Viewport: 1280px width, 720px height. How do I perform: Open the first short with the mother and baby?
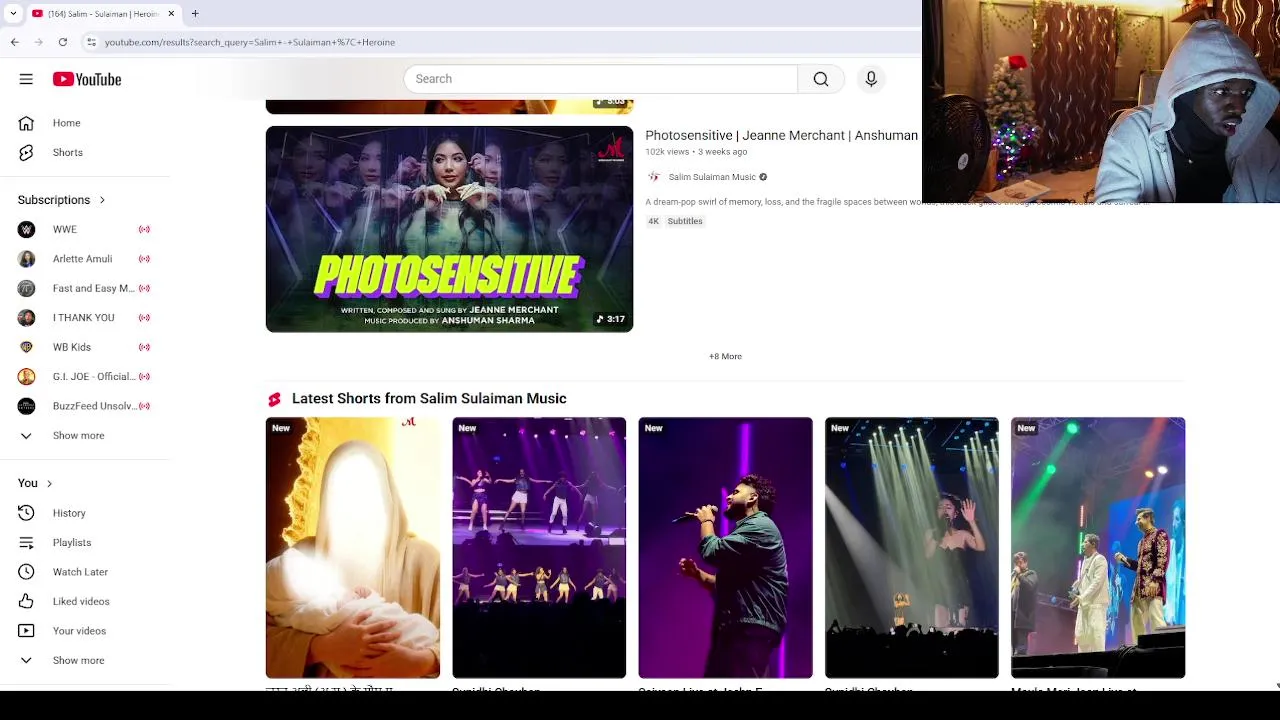pos(352,548)
